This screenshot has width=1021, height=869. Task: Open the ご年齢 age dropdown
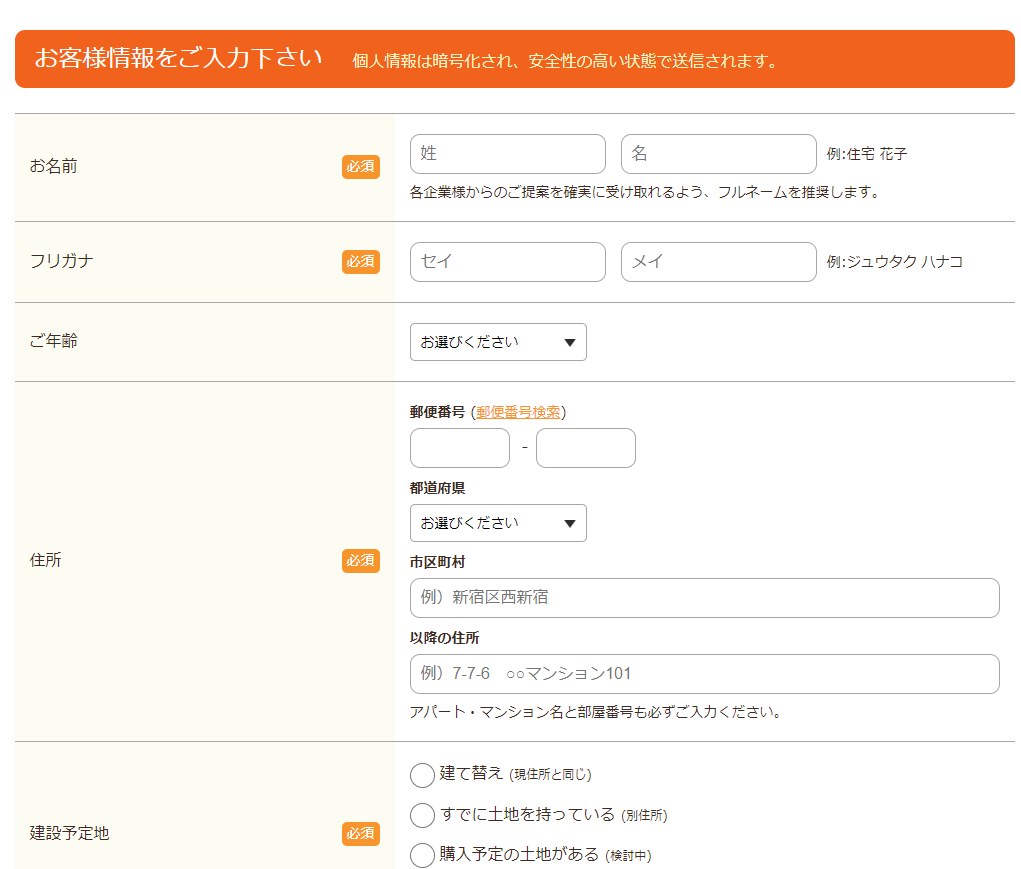[498, 342]
